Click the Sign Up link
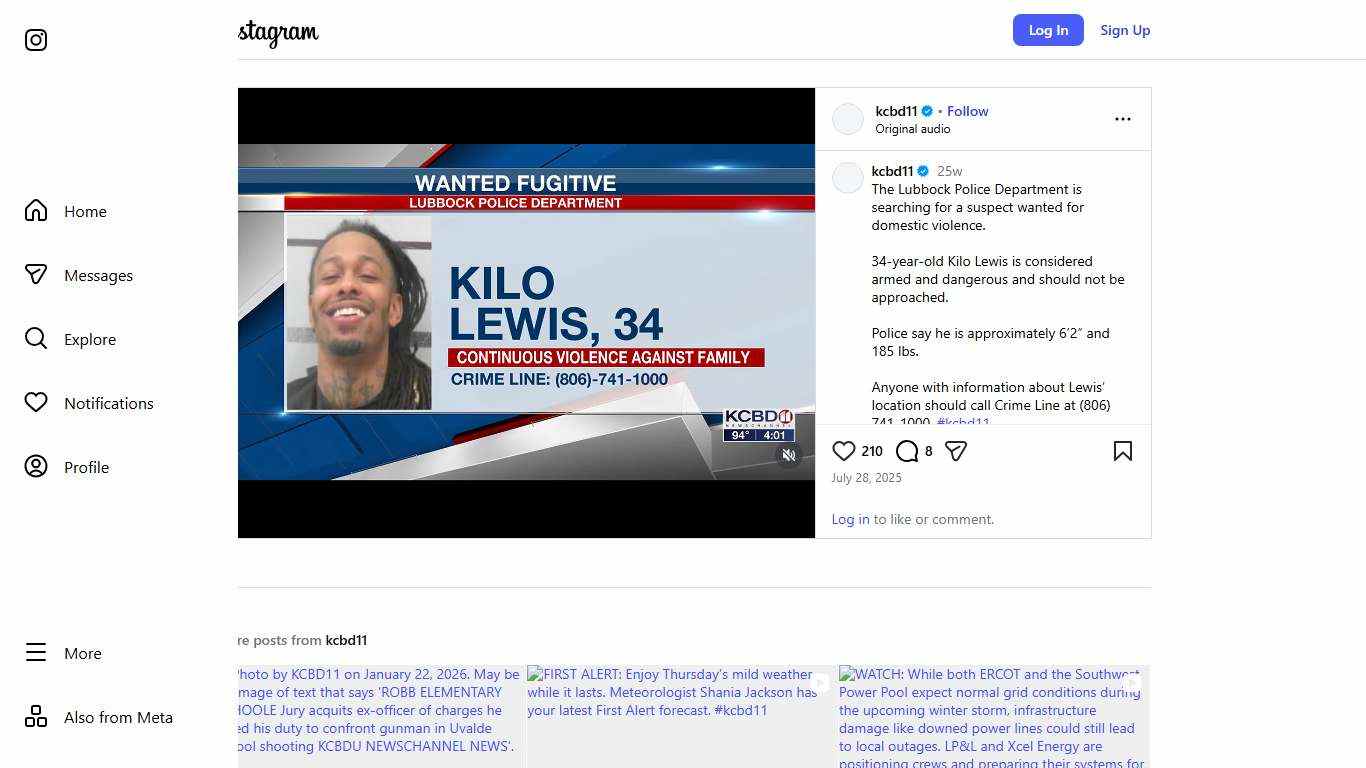The width and height of the screenshot is (1366, 768). [x=1125, y=30]
